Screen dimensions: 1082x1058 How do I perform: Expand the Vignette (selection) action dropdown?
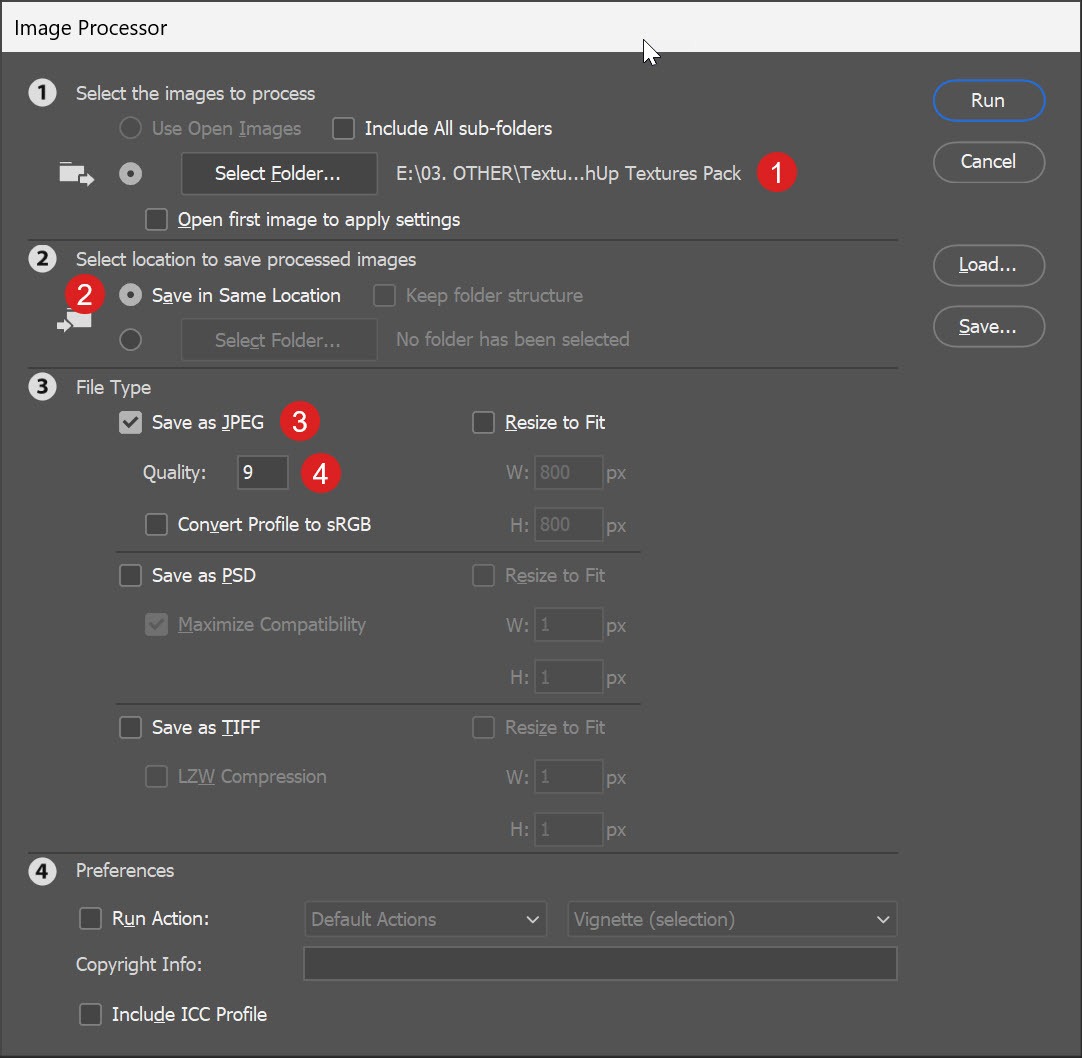point(731,919)
